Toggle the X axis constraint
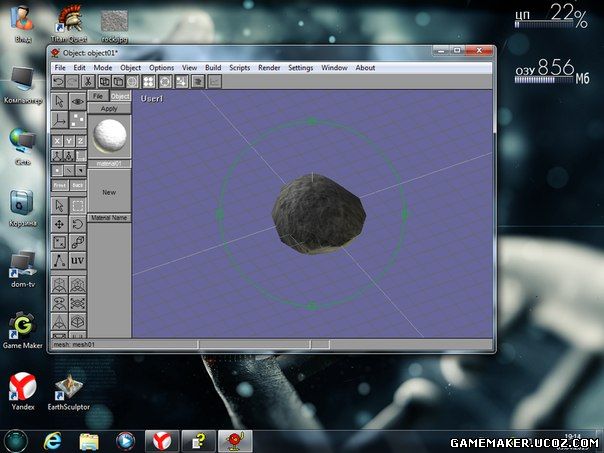604x453 pixels. (x=56, y=141)
